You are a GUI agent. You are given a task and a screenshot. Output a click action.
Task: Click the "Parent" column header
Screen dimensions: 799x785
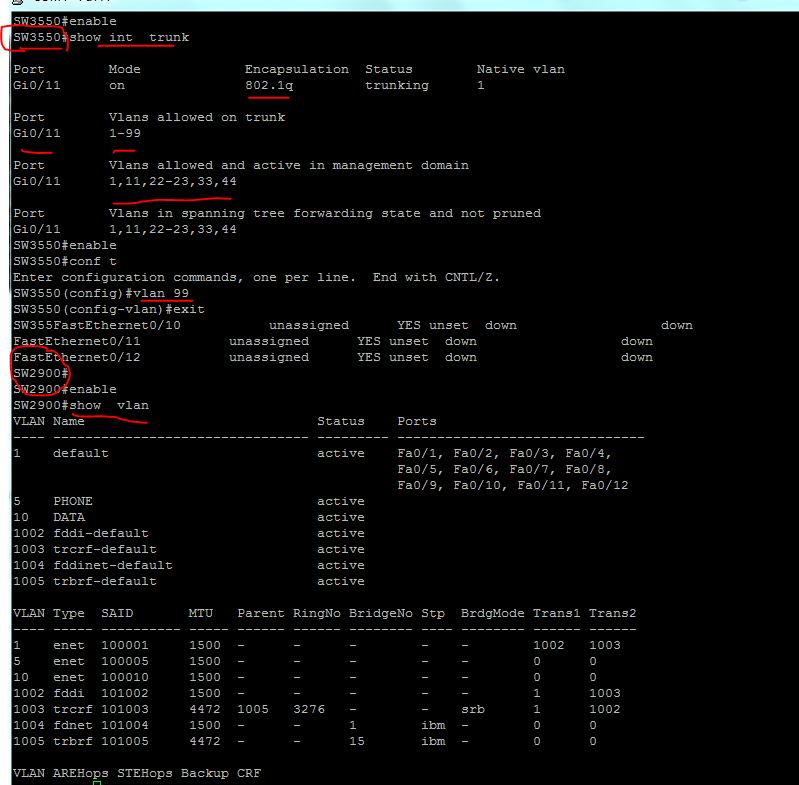tap(260, 613)
